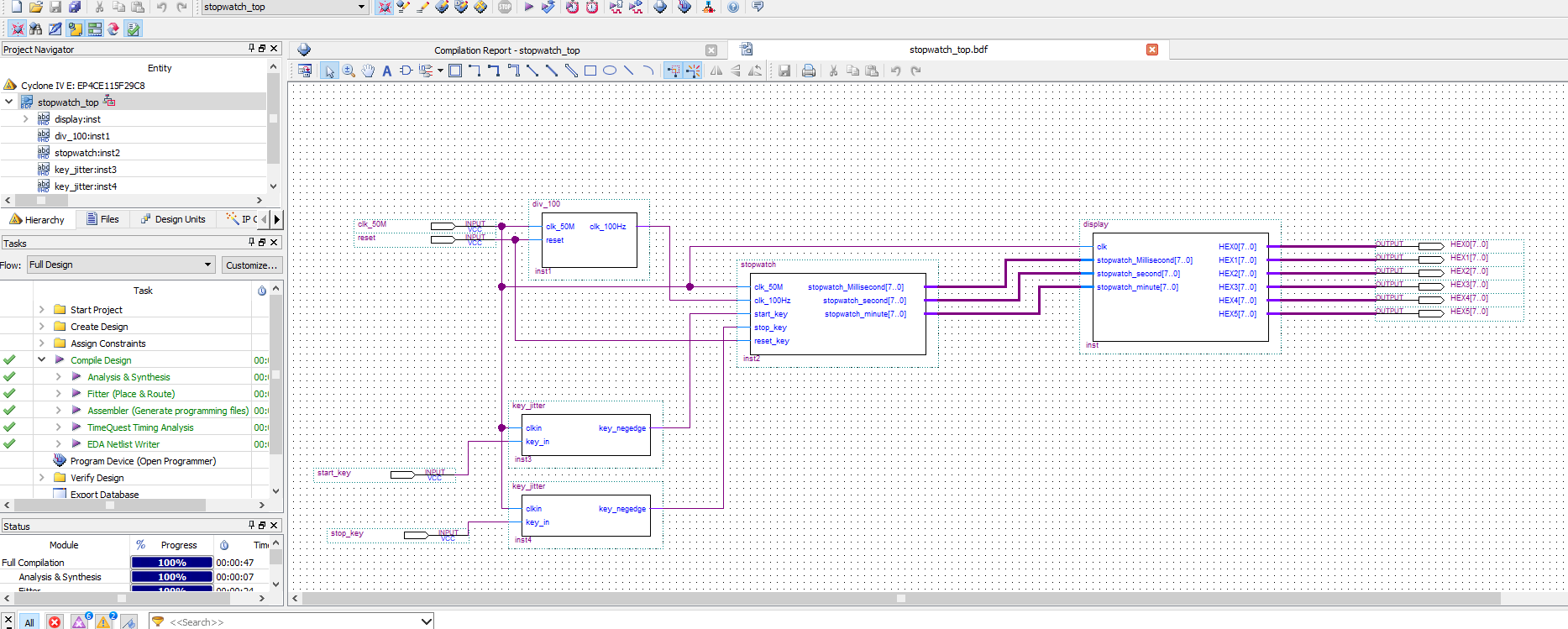The height and width of the screenshot is (629, 1568).
Task: Click the New File icon
Action: point(16,7)
